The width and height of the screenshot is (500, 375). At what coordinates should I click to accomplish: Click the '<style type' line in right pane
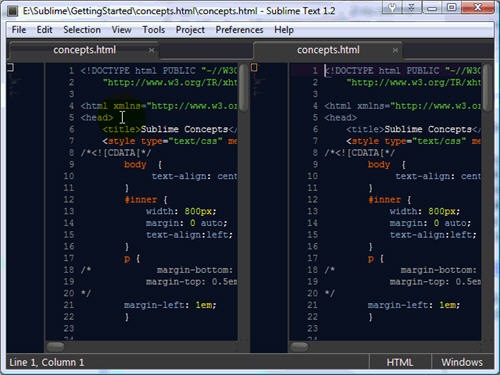[x=414, y=141]
